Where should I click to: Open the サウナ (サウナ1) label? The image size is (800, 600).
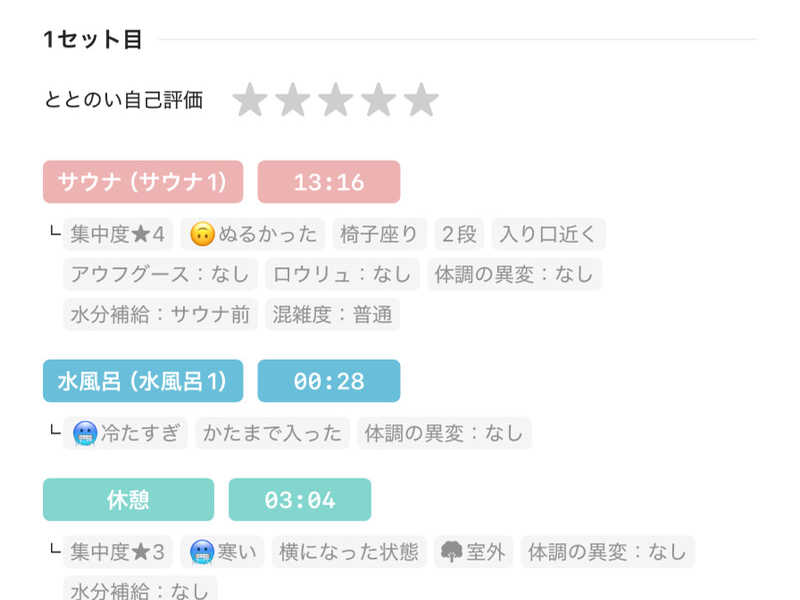point(143,182)
